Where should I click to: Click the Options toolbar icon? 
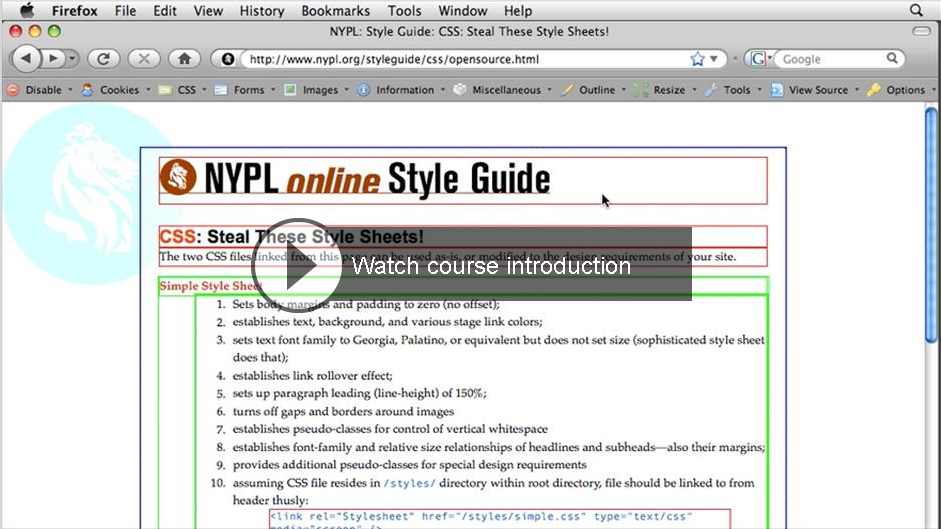(874, 90)
